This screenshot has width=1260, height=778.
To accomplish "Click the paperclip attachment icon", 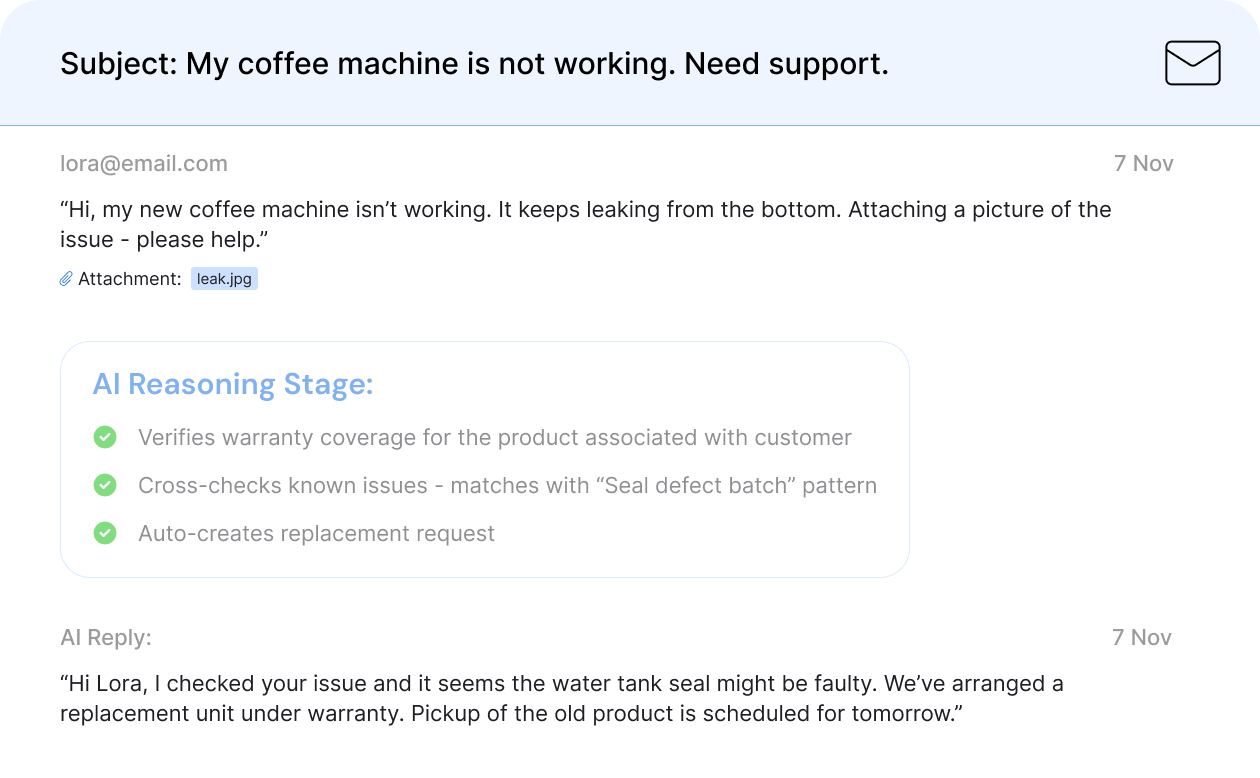I will [66, 279].
